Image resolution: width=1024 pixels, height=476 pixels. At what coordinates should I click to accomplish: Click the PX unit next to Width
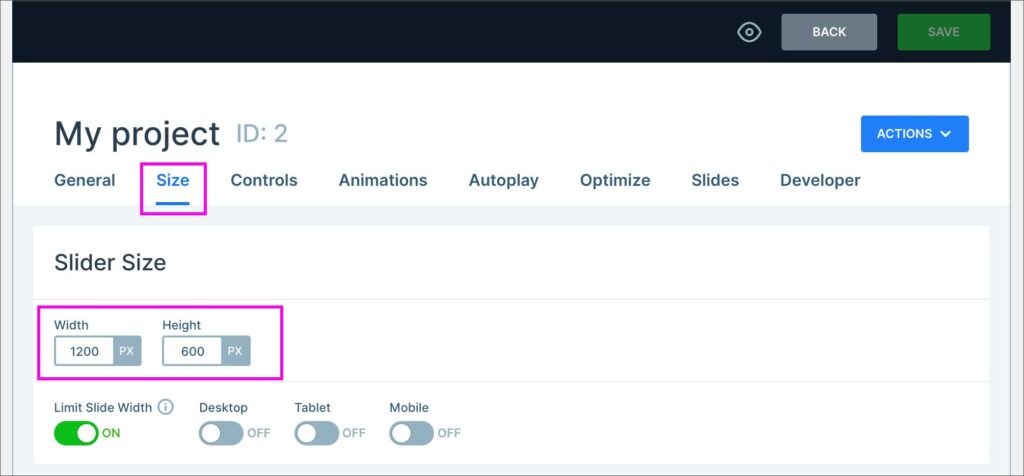126,351
